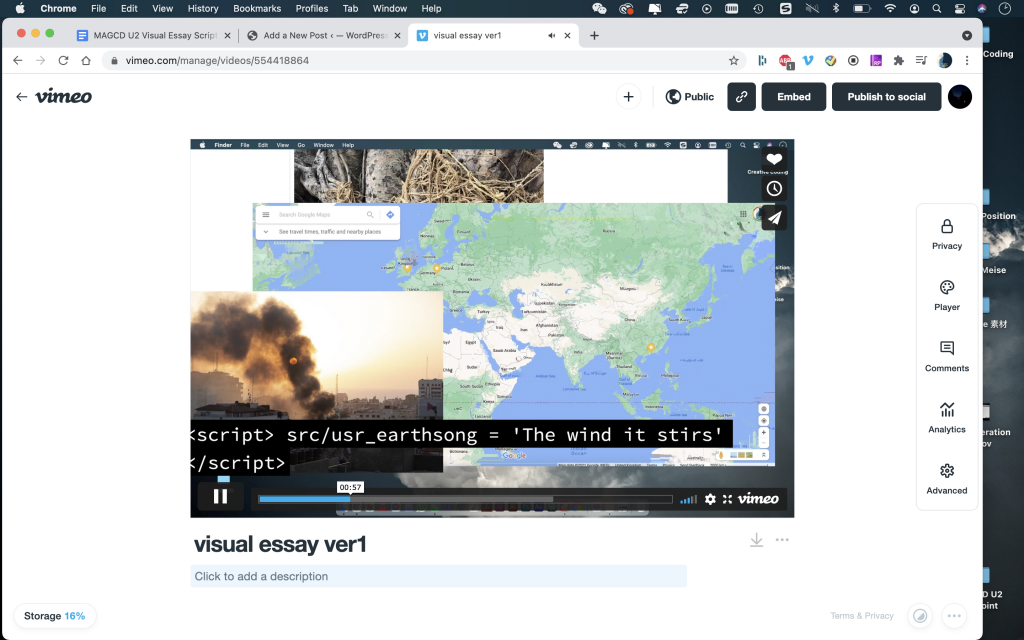Screen dimensions: 1024x640
Task: Open the Bookmarks menu
Action: (257, 8)
